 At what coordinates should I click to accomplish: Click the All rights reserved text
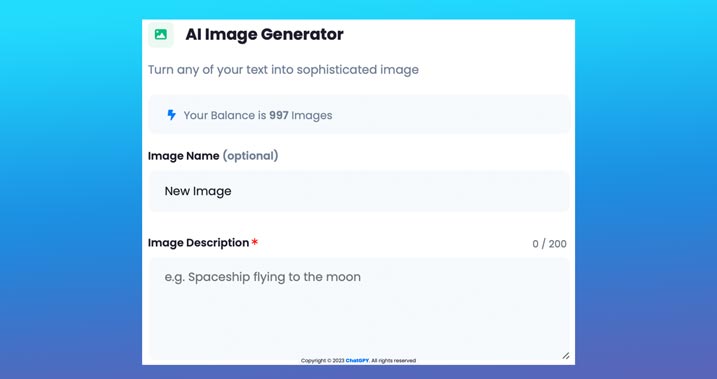pyautogui.click(x=393, y=361)
